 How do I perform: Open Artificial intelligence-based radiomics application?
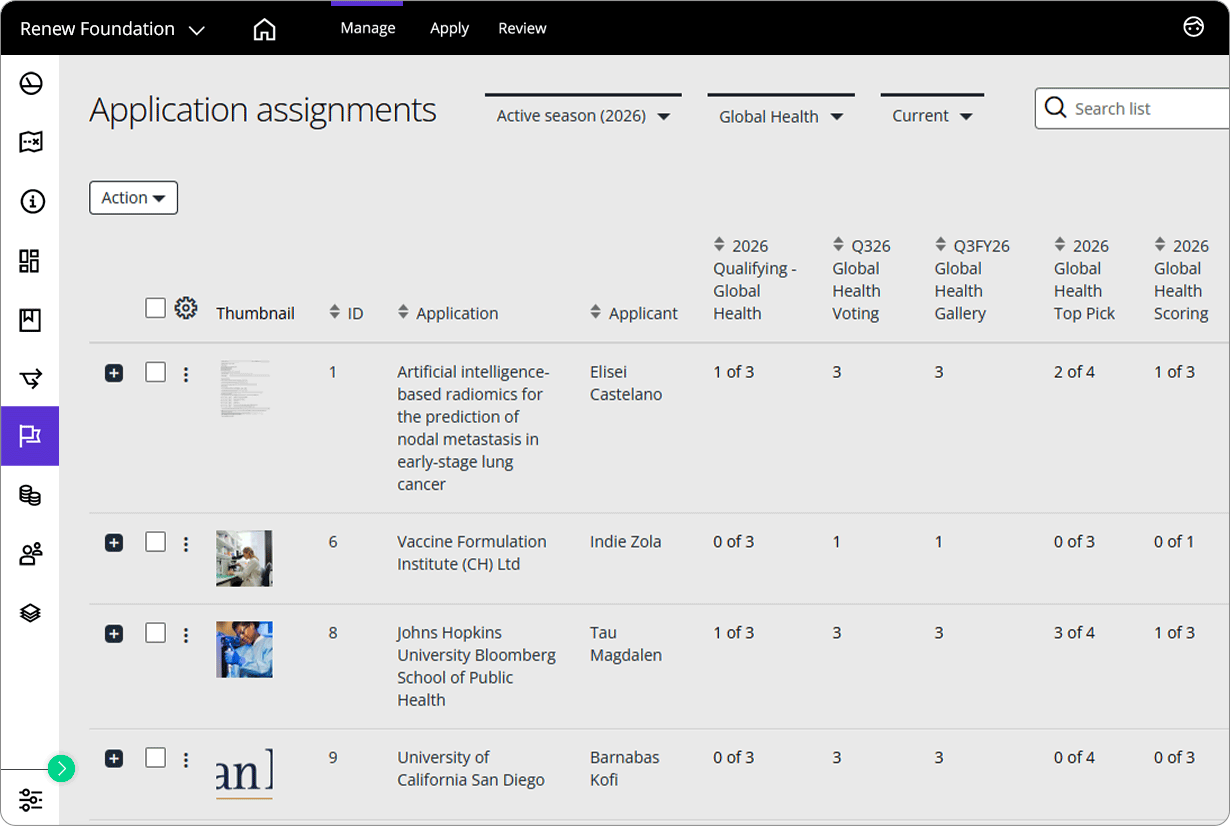click(x=473, y=428)
